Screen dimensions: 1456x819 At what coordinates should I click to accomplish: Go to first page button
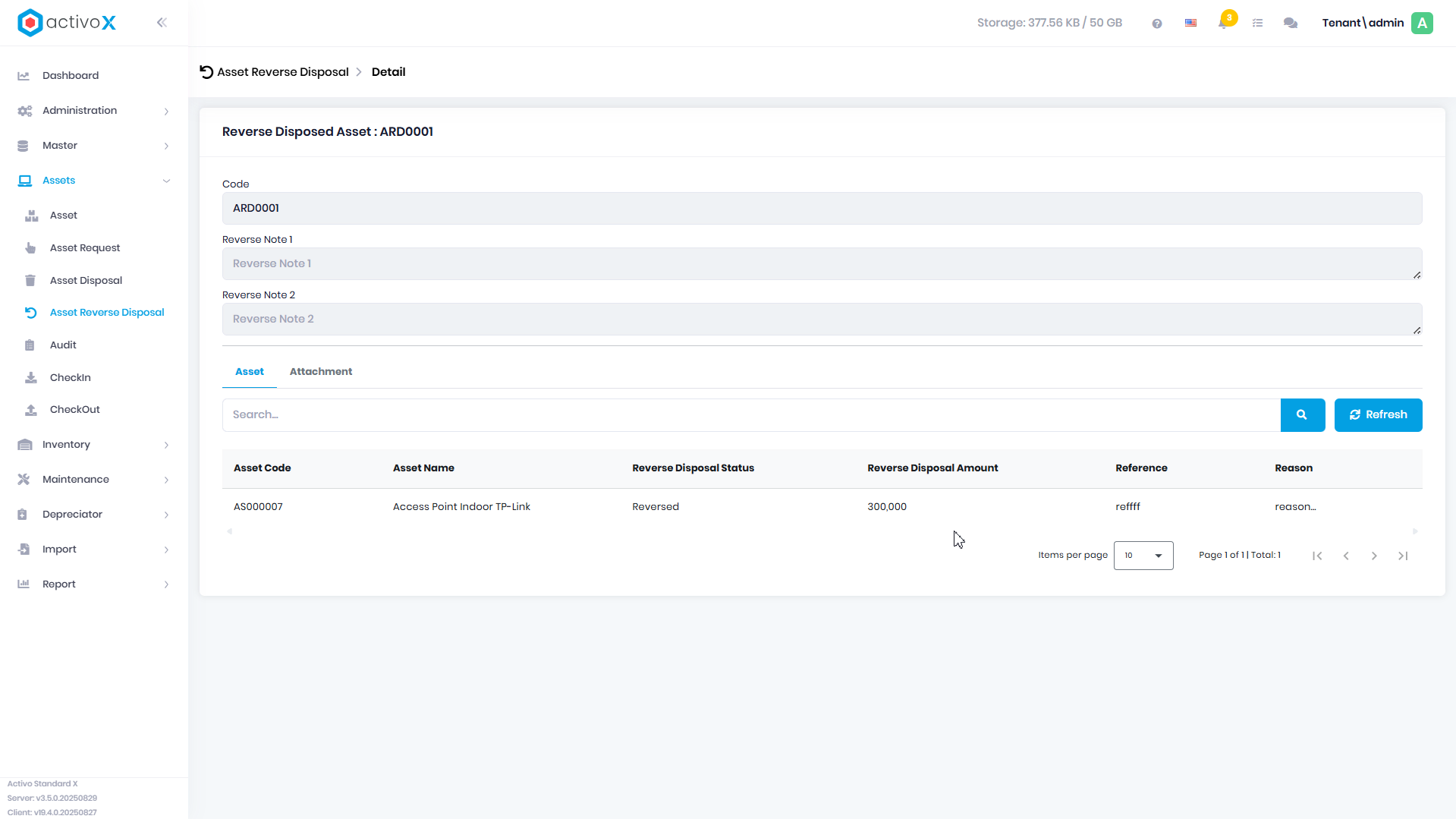coord(1317,556)
